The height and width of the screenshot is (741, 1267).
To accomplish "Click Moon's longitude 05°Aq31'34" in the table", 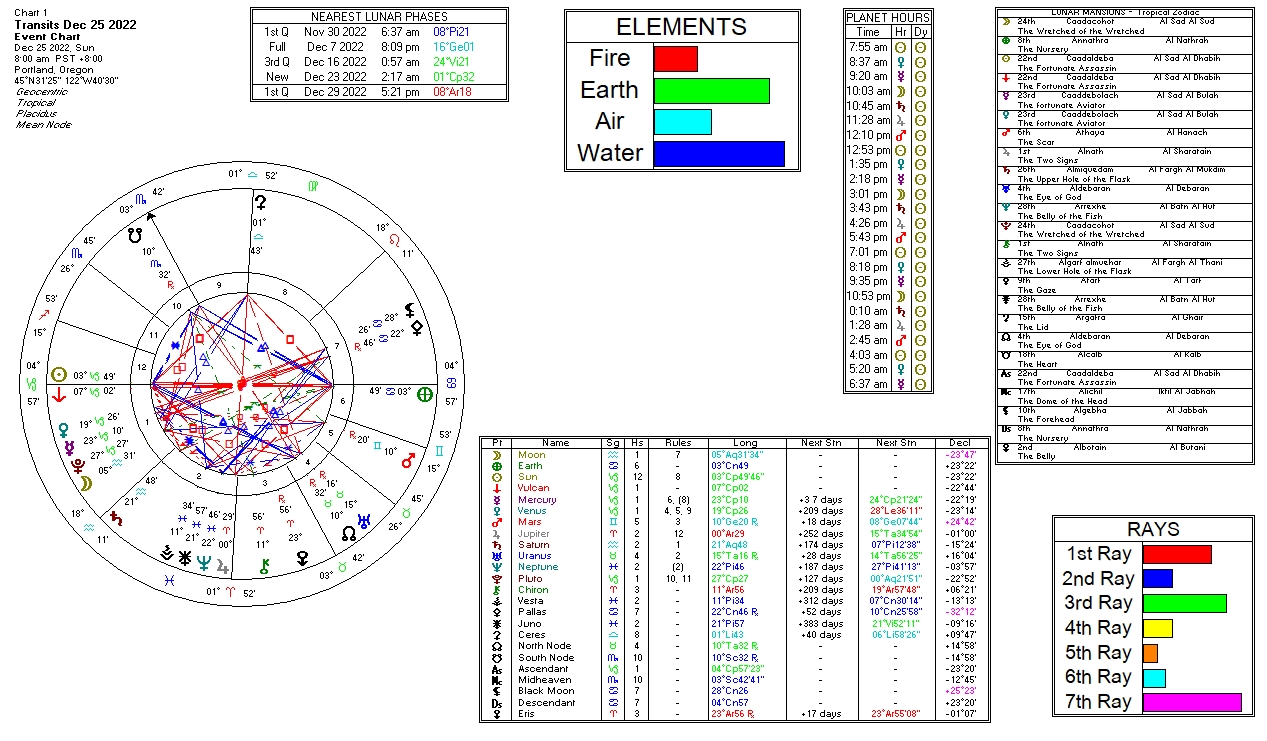I will point(739,455).
